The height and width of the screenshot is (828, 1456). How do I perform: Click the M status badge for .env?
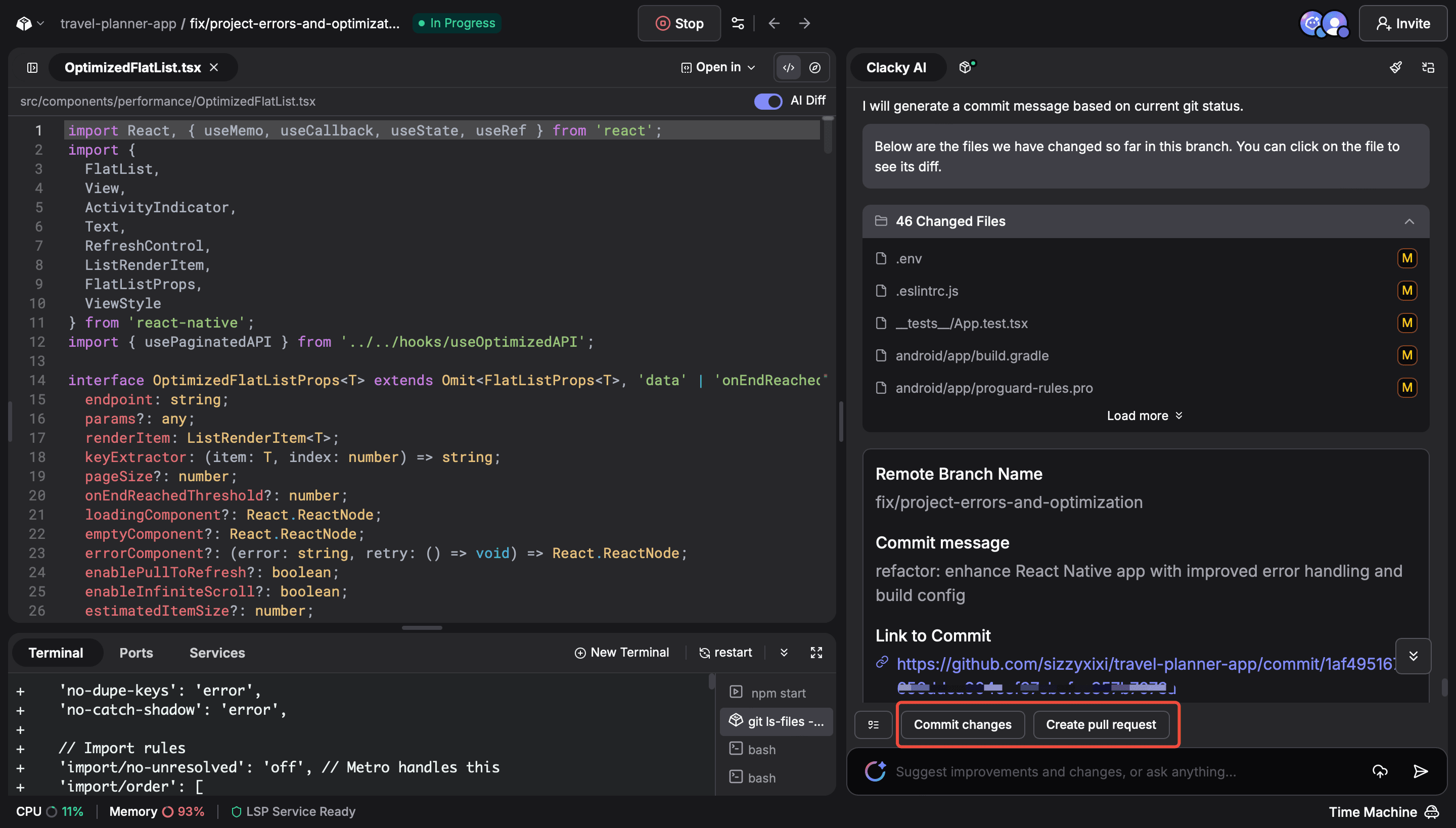[x=1407, y=258]
